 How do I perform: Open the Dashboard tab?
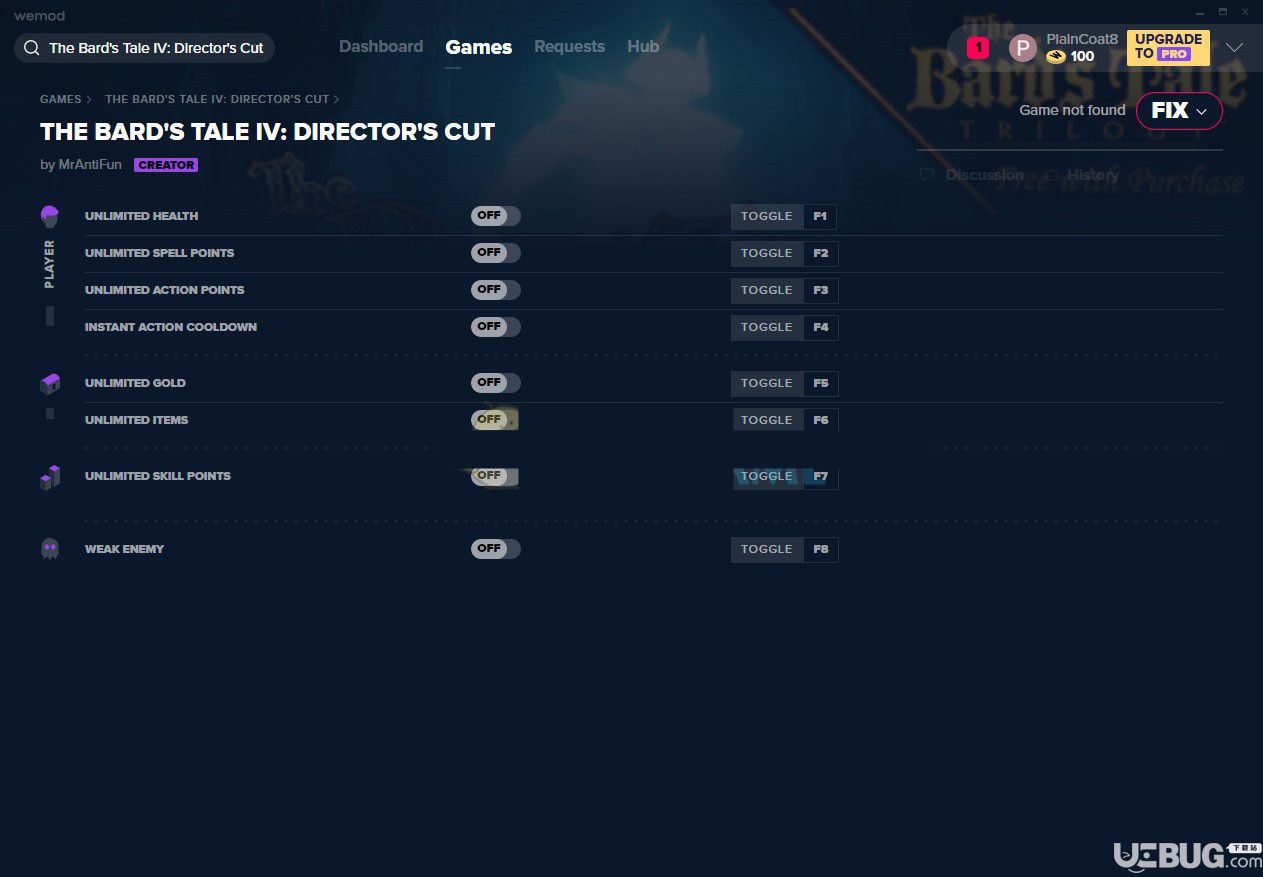click(381, 47)
